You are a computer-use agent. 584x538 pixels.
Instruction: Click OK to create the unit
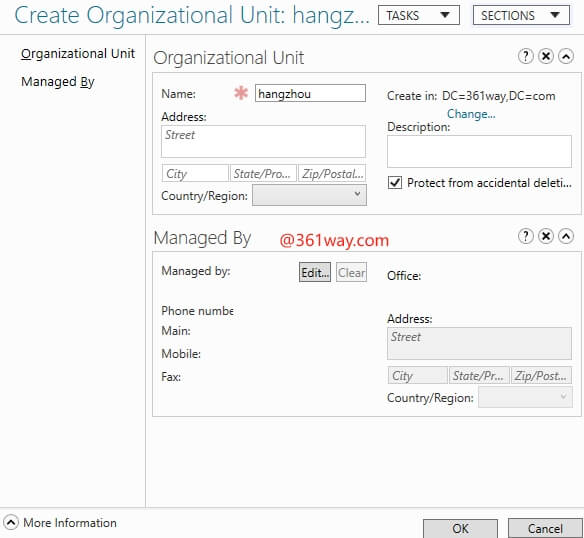point(460,529)
